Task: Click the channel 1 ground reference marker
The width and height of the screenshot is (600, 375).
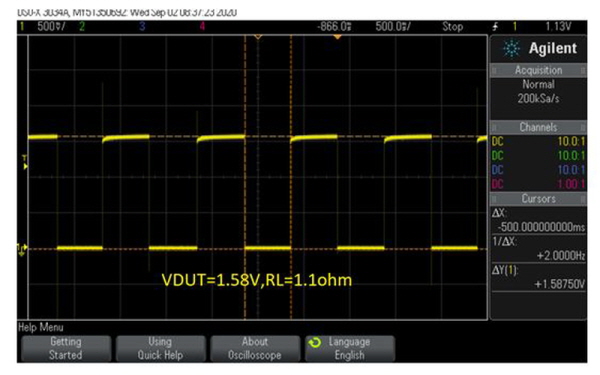Action: coord(21,249)
